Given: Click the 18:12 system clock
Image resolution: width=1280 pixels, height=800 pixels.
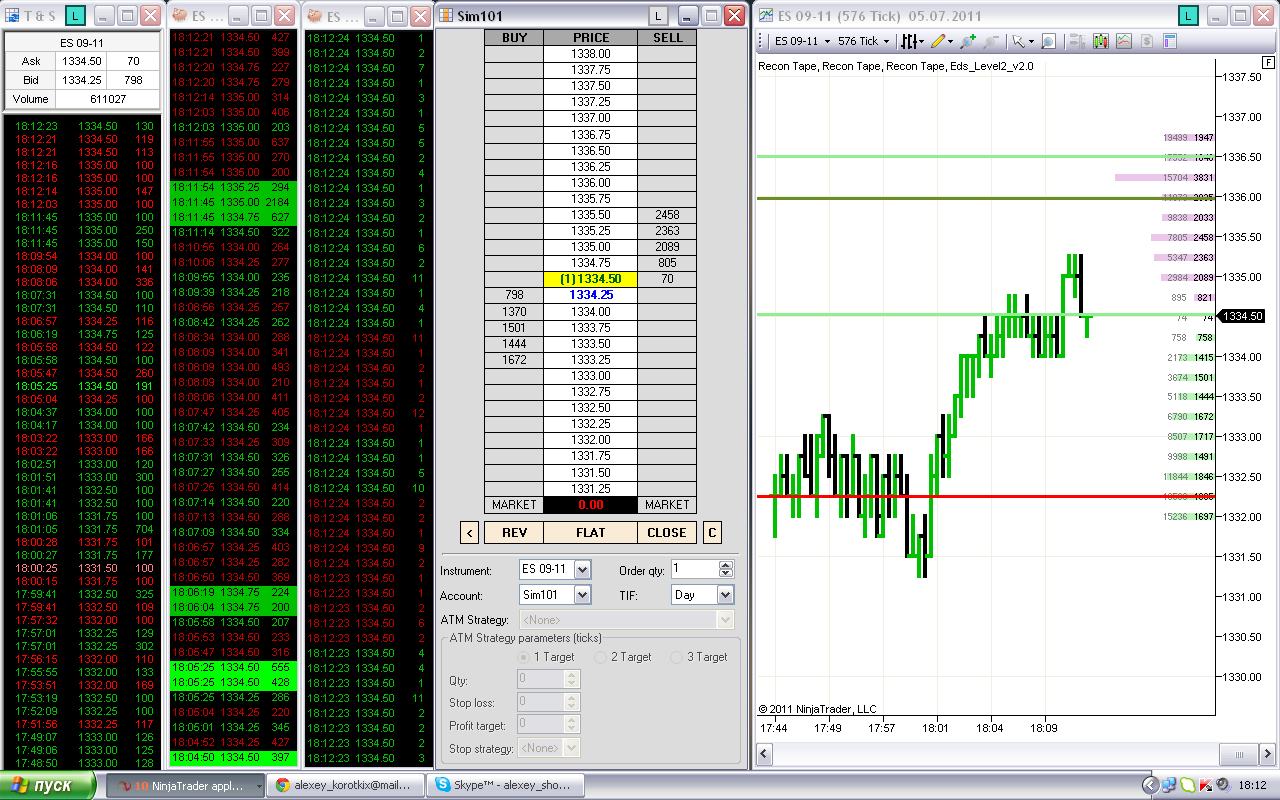Looking at the screenshot, I should 1254,786.
